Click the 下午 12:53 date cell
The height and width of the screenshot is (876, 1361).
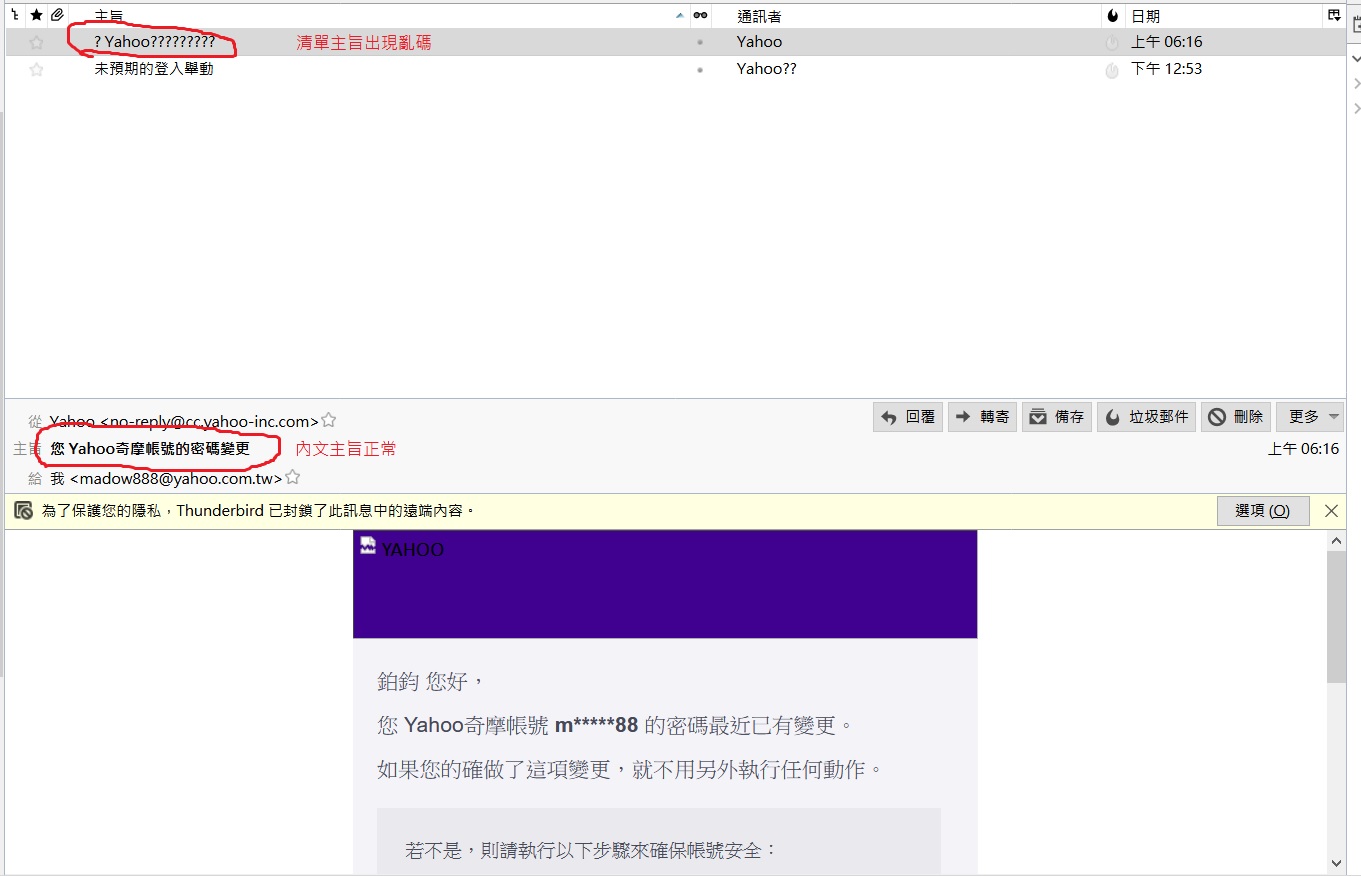tap(1166, 69)
